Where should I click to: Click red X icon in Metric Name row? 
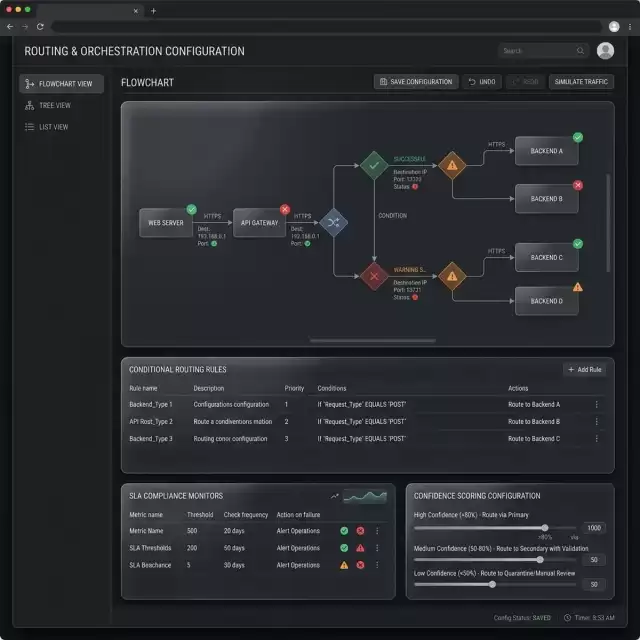pos(360,531)
